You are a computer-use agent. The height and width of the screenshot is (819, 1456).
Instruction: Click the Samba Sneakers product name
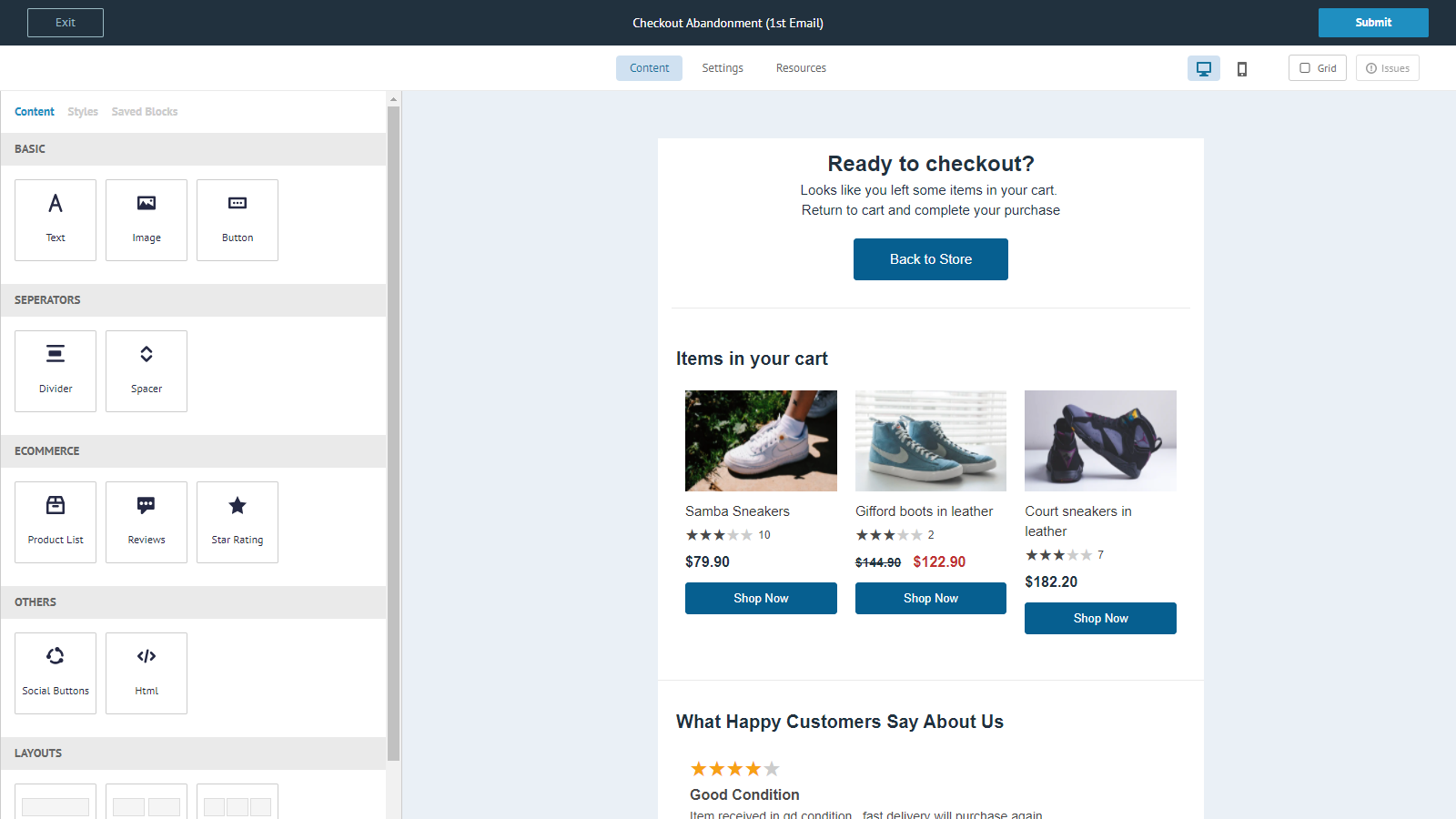click(737, 511)
